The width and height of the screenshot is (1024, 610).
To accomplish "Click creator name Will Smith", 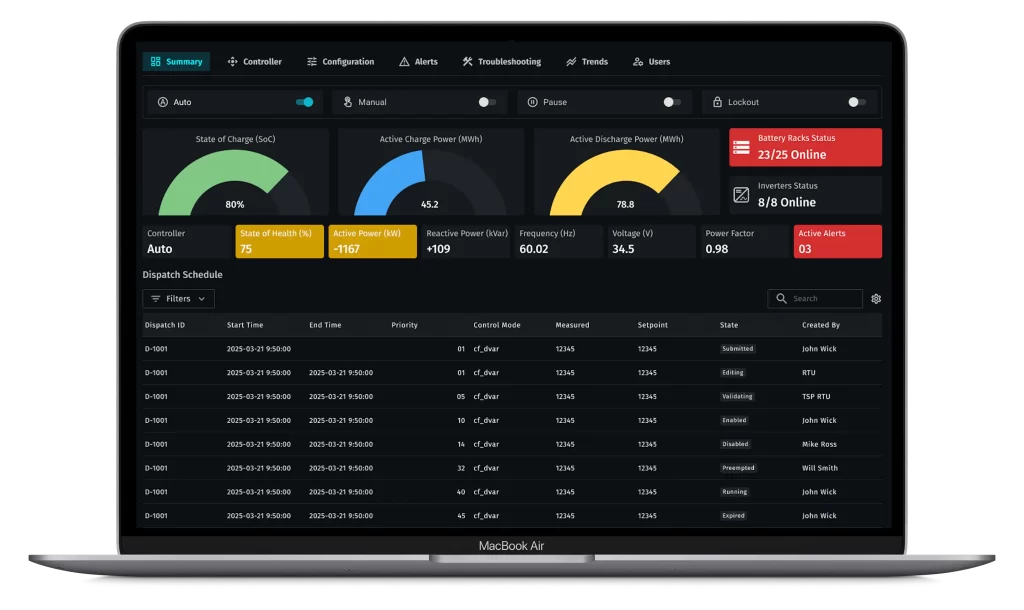I will (820, 468).
